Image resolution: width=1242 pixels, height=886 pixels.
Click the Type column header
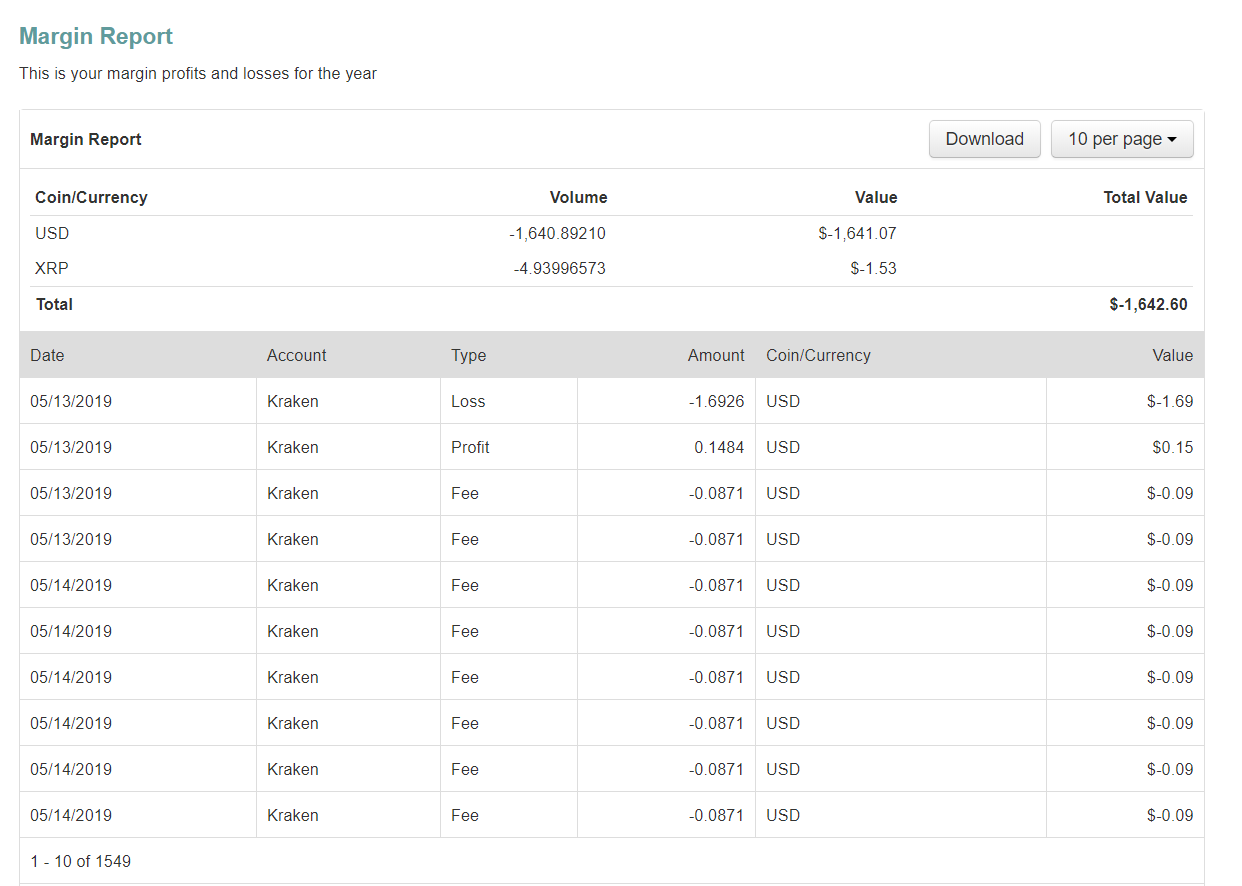click(468, 355)
